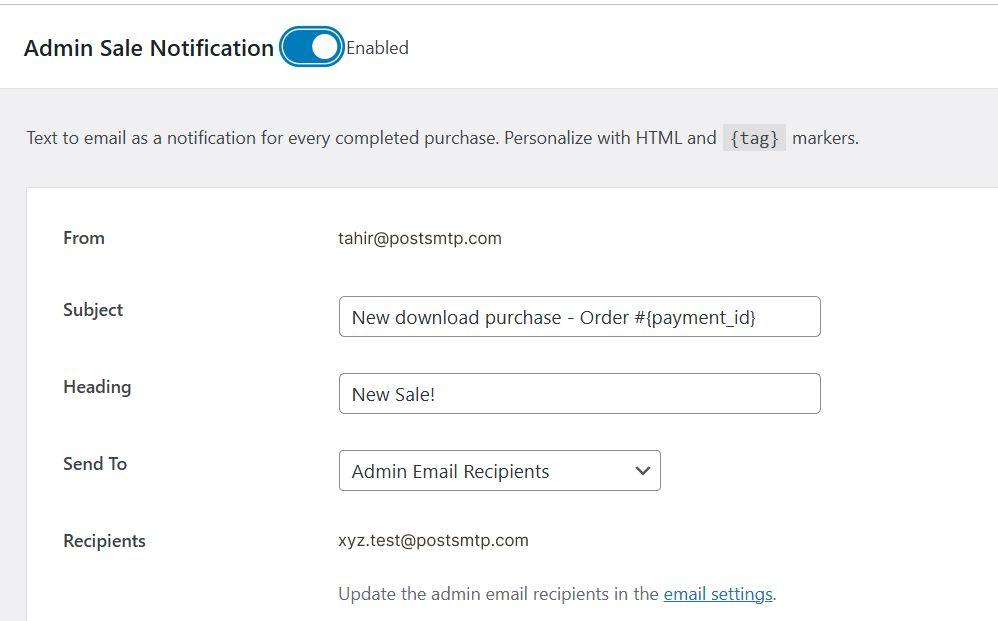Click the 'Text to email' description sentence
The height and width of the screenshot is (621, 998).
coord(262,138)
